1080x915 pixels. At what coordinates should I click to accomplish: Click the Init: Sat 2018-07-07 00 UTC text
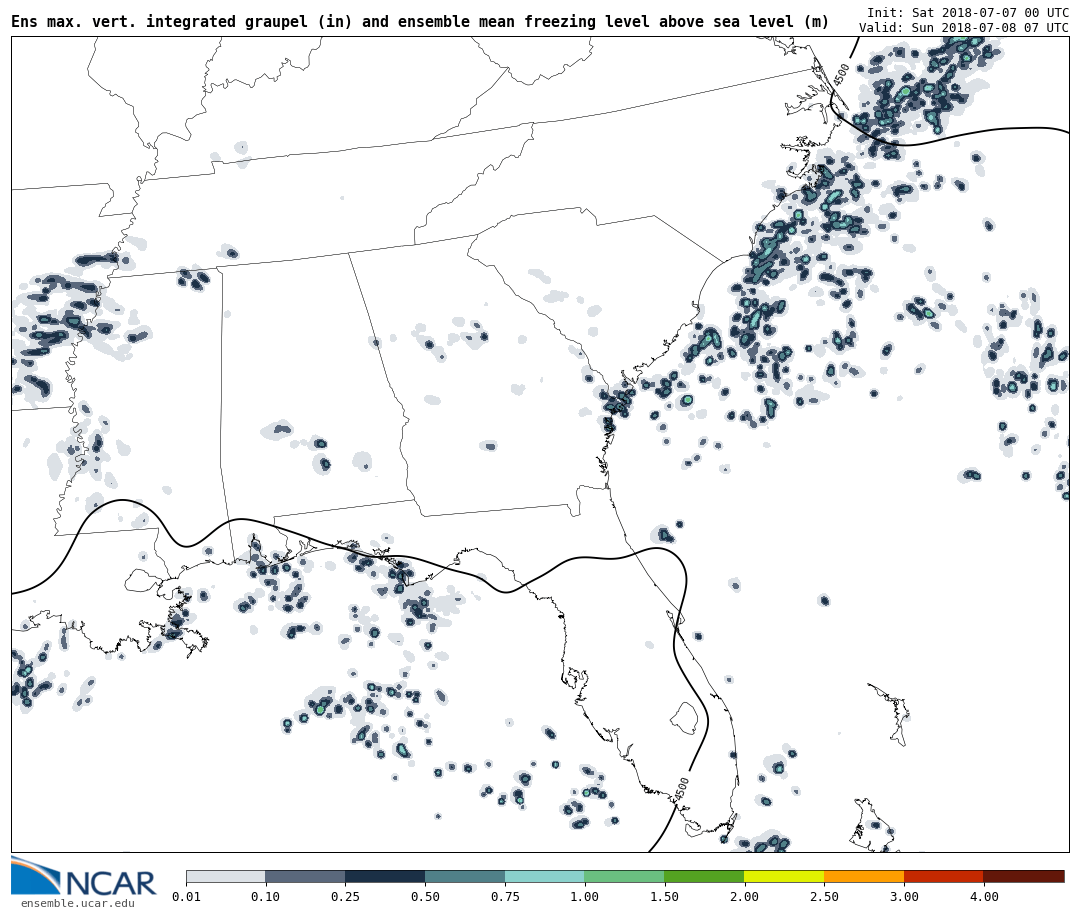point(968,12)
